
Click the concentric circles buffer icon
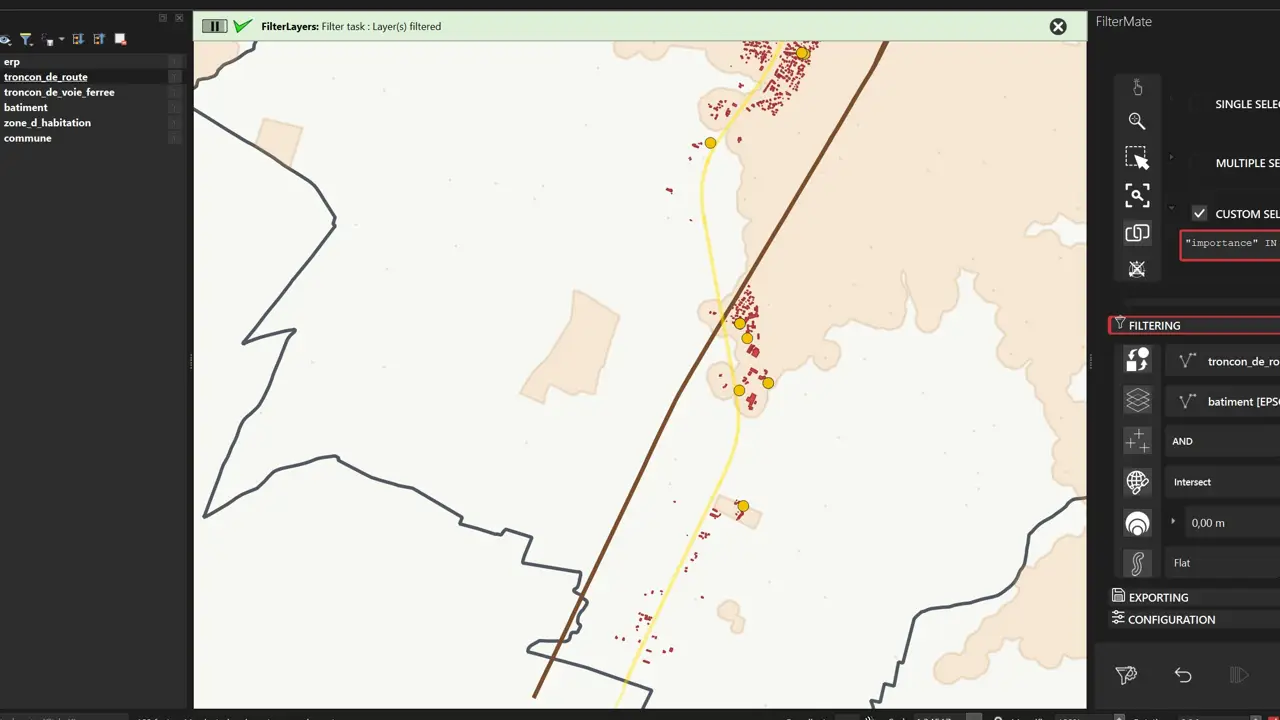[x=1137, y=523]
